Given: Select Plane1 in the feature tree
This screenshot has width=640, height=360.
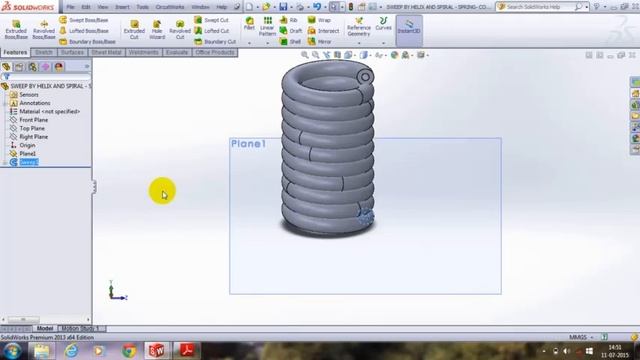Looking at the screenshot, I should click(x=27, y=153).
